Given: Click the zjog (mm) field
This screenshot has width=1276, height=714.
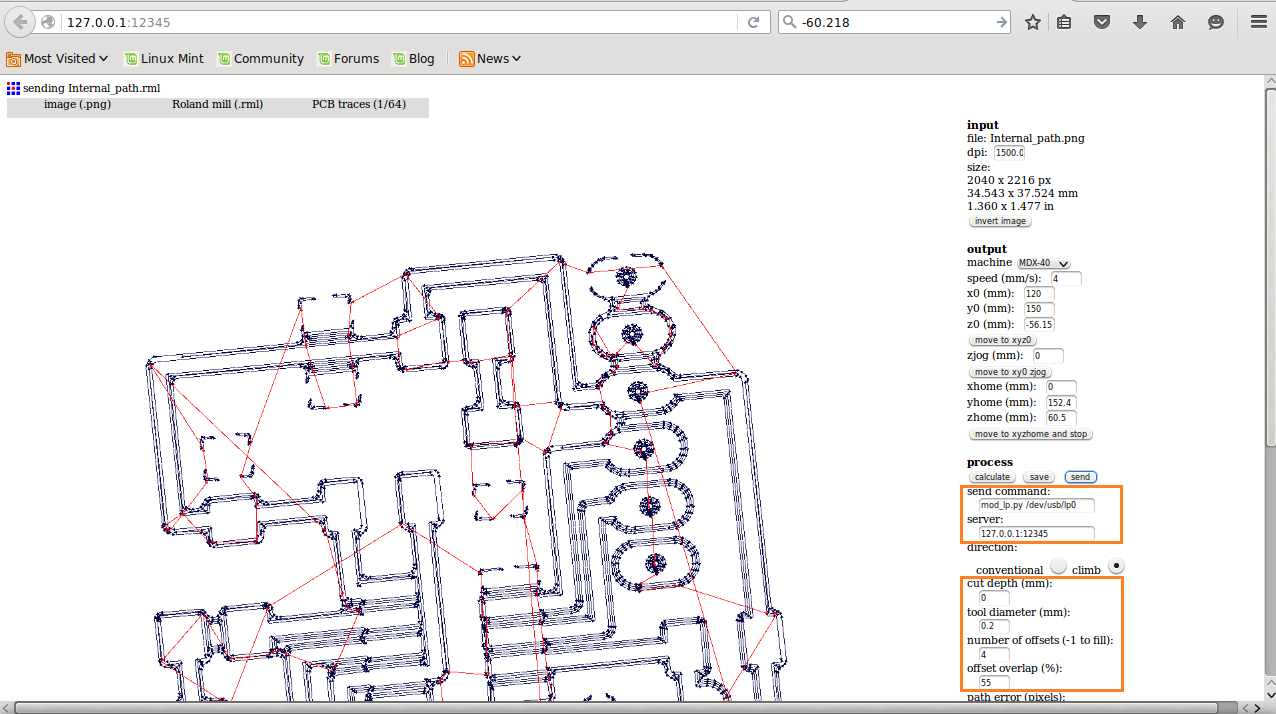Looking at the screenshot, I should click(x=1048, y=356).
